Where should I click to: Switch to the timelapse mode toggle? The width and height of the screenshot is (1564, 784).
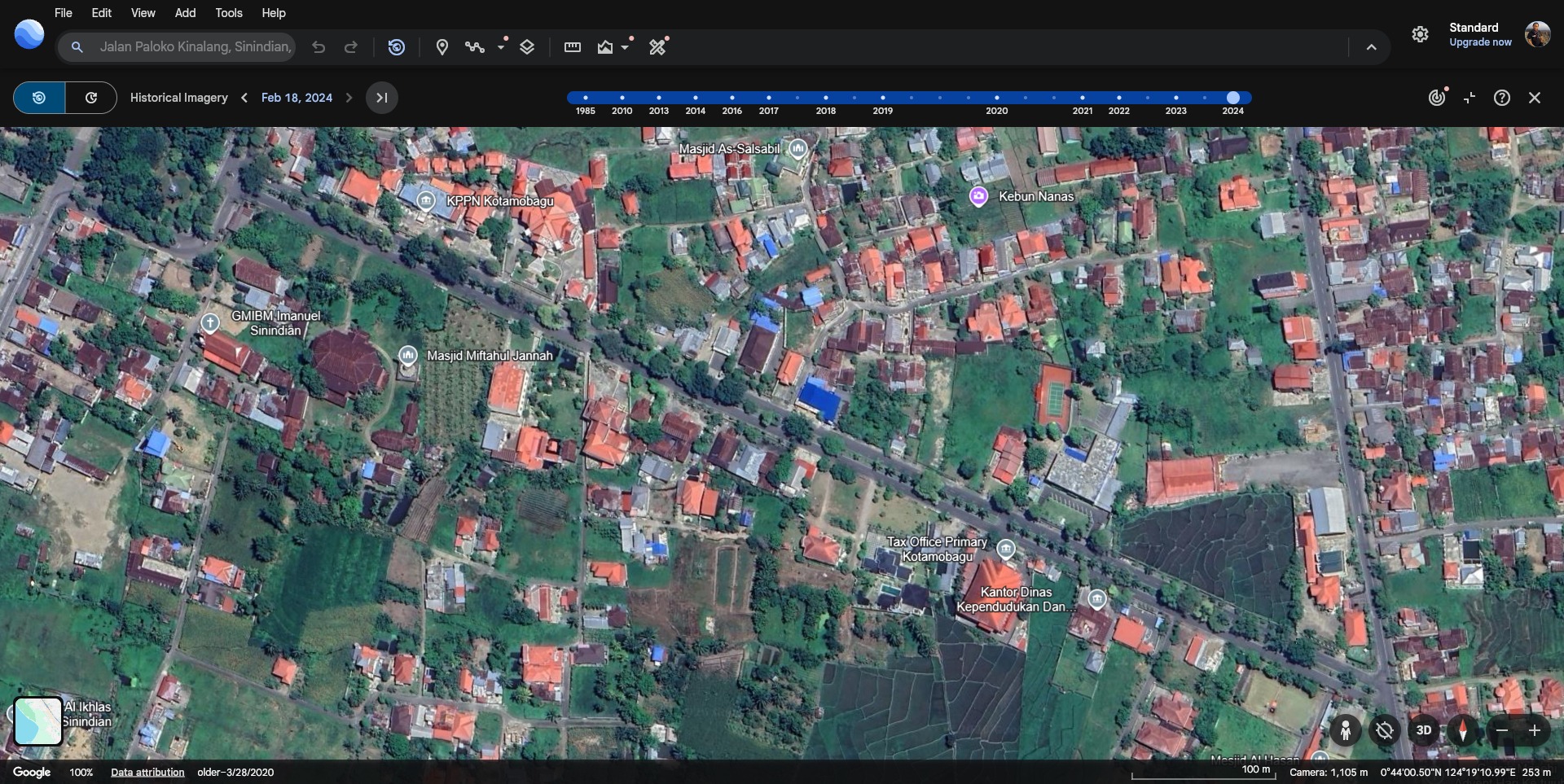coord(91,98)
